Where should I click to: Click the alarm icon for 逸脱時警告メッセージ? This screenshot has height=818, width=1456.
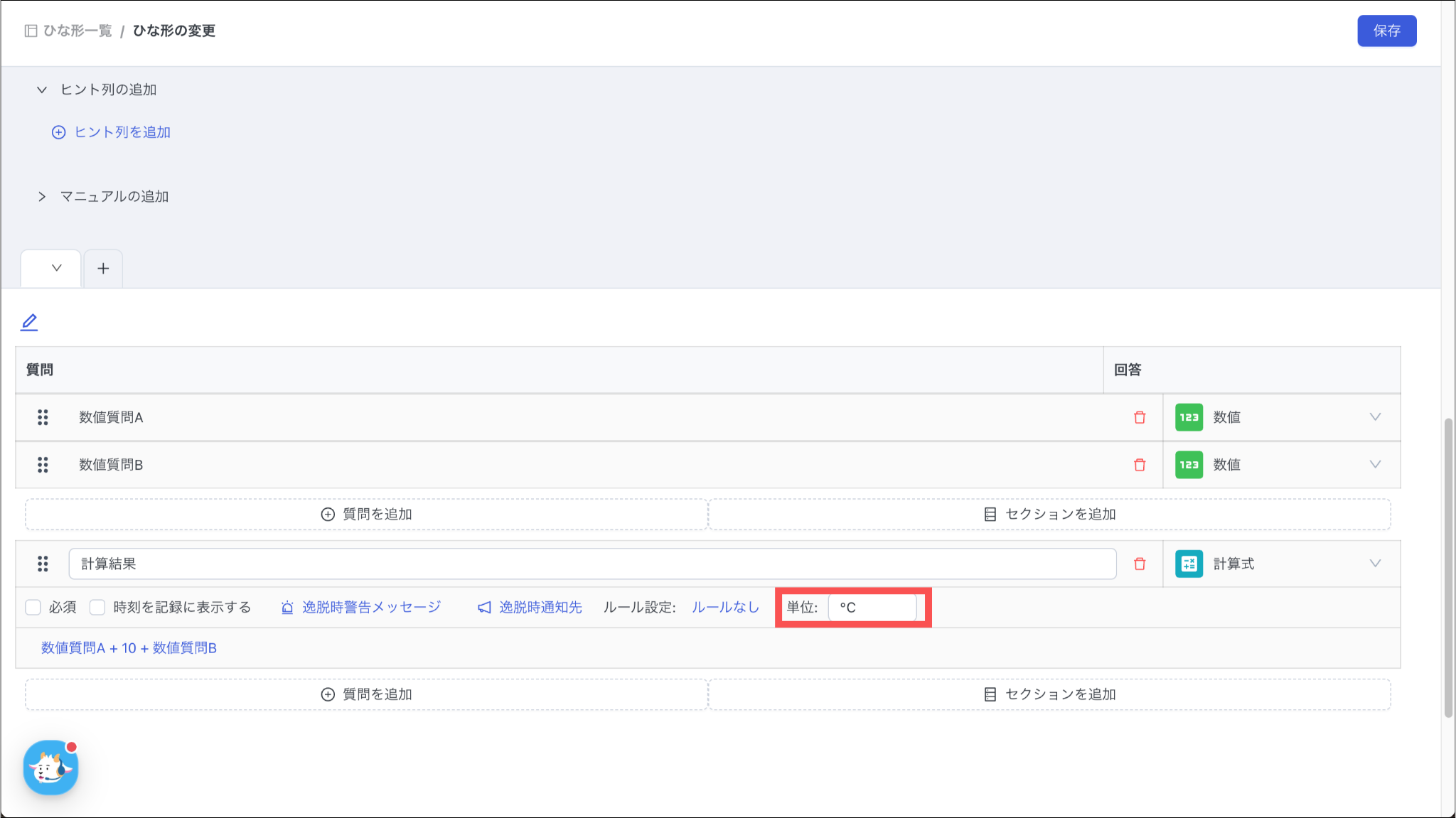point(287,608)
